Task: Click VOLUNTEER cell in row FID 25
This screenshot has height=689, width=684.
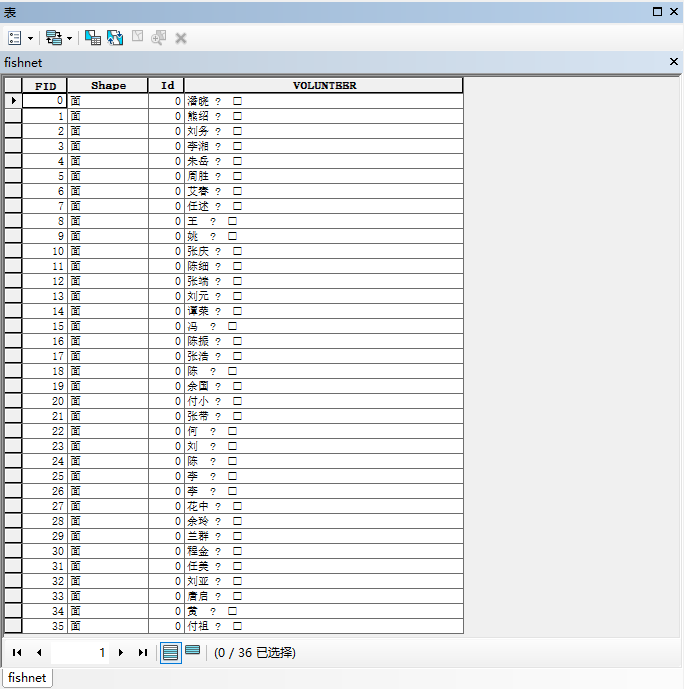Action: click(324, 476)
